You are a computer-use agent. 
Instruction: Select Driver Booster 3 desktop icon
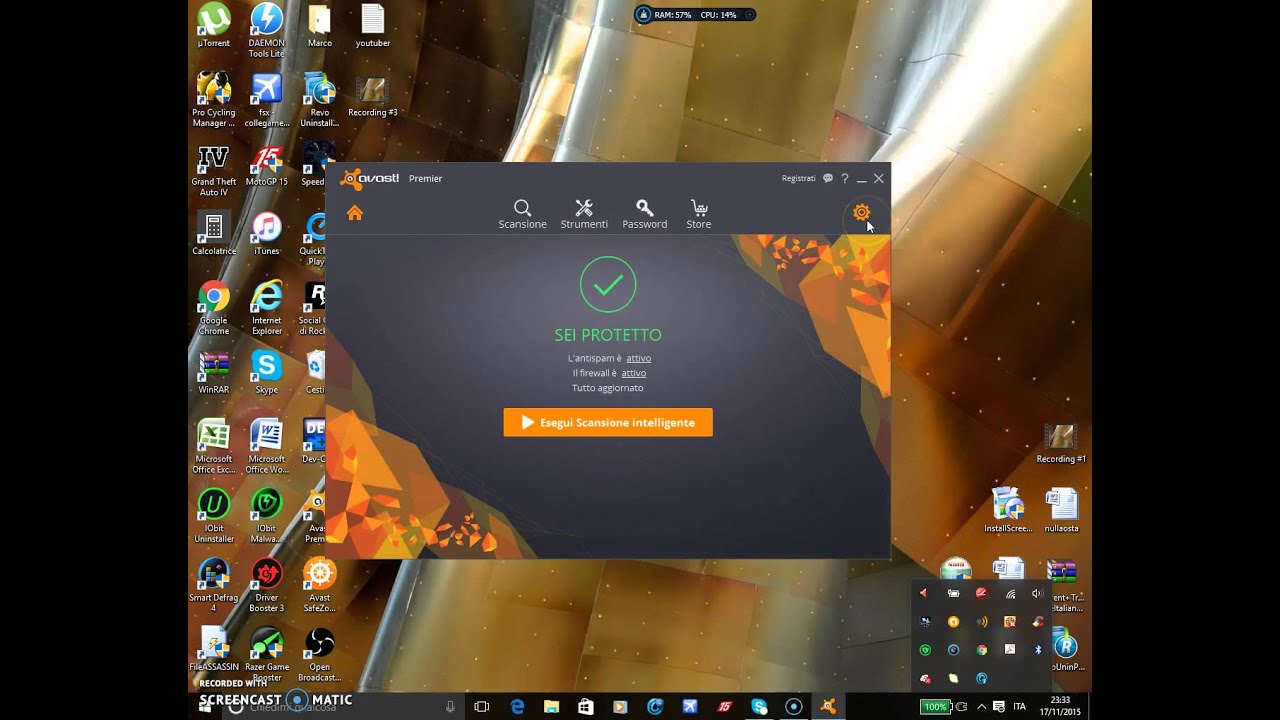point(266,585)
